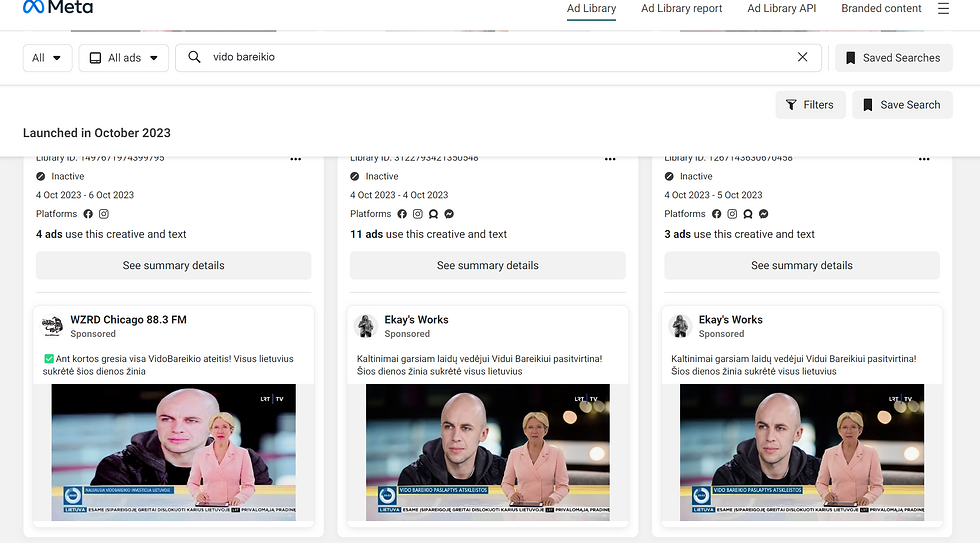The image size is (980, 543).
Task: Click Ekay's Works avatar in right card
Action: (x=680, y=326)
